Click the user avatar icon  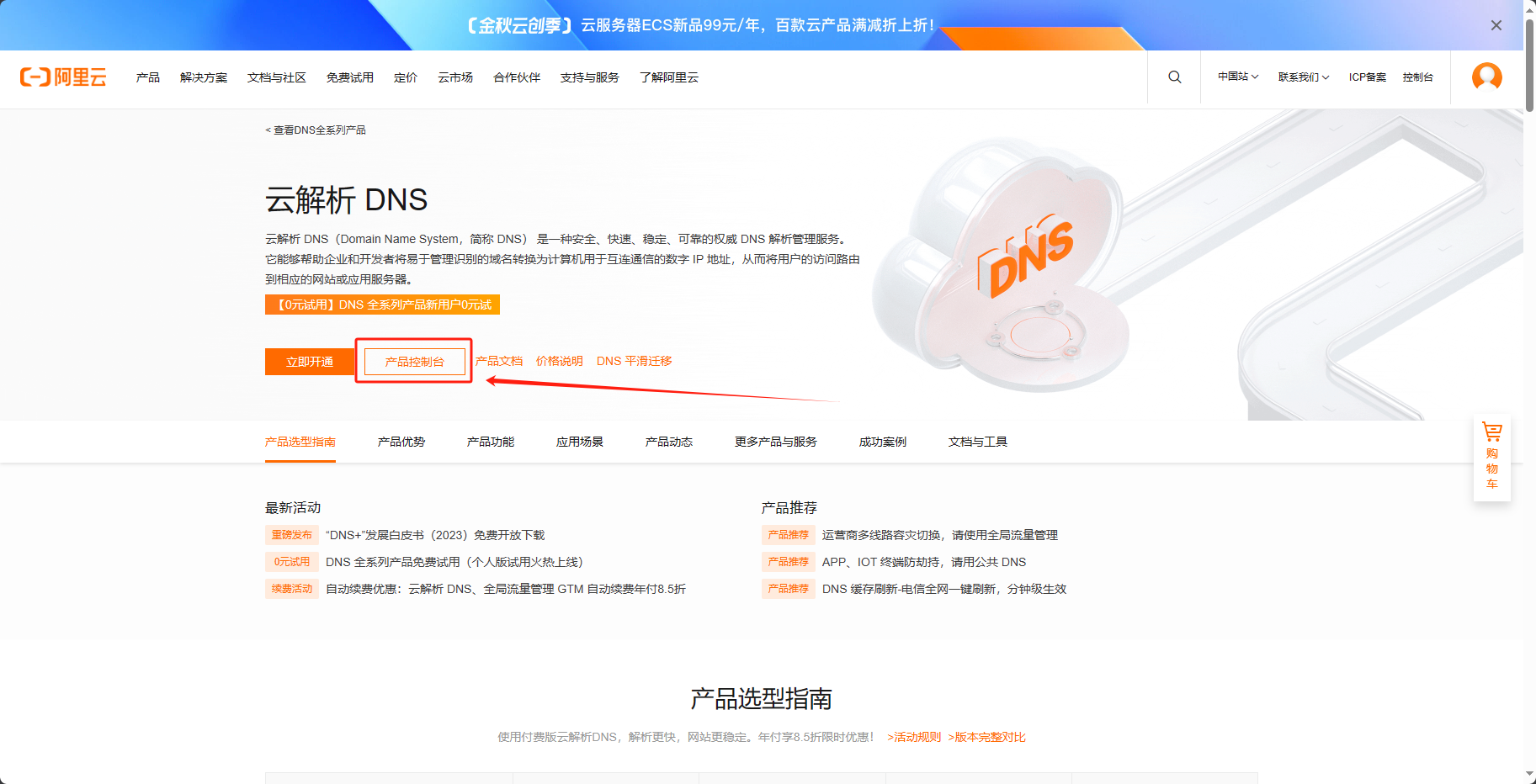(x=1487, y=77)
